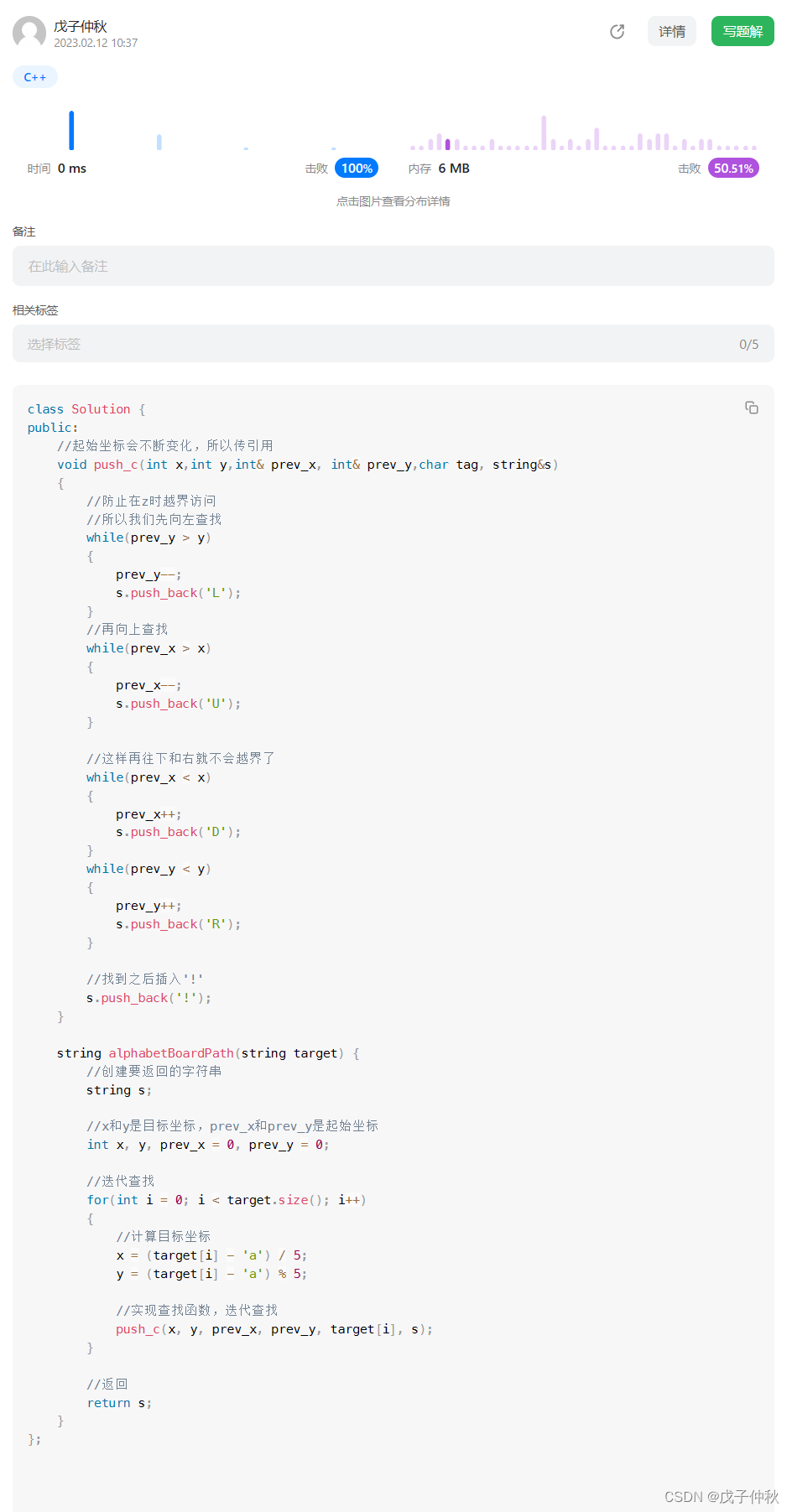Image resolution: width=792 pixels, height=1512 pixels.
Task: Click the dark purple memory bar
Action: coord(447,144)
